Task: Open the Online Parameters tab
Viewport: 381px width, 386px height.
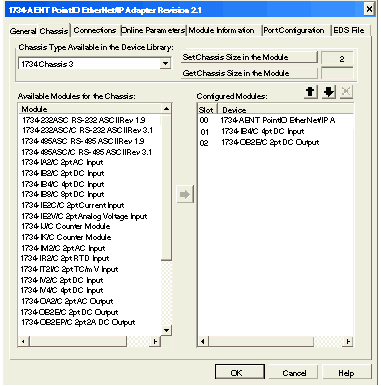Action: (x=153, y=30)
